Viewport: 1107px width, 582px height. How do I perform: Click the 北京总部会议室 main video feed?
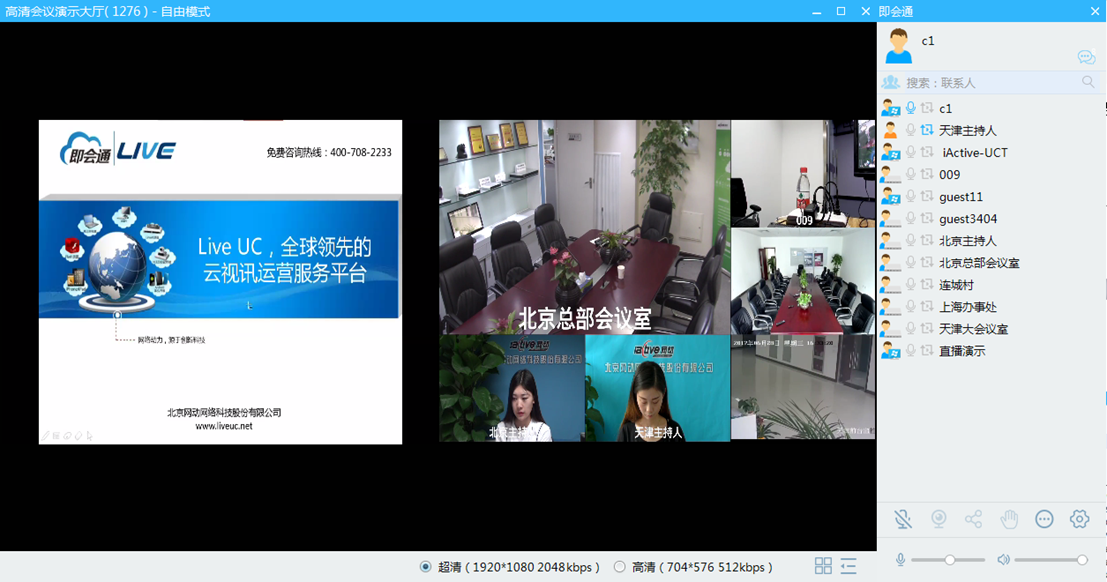pos(585,227)
